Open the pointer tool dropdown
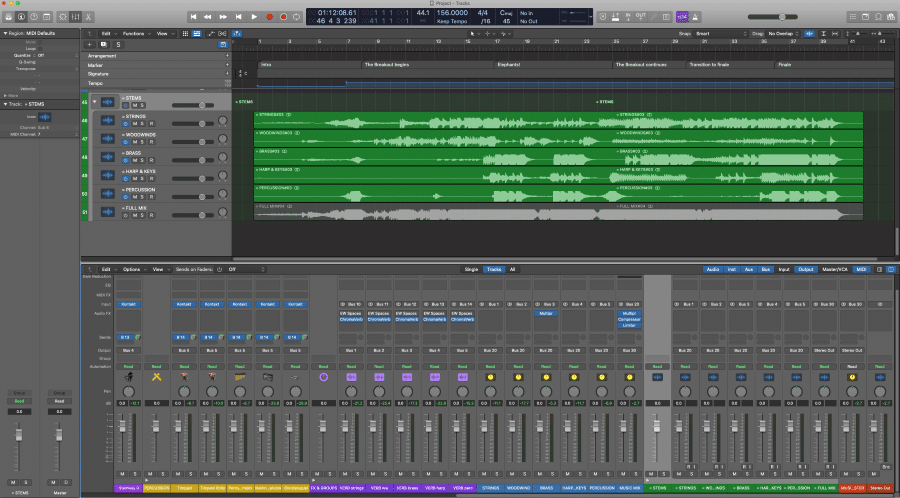The width and height of the screenshot is (900, 498). click(473, 33)
